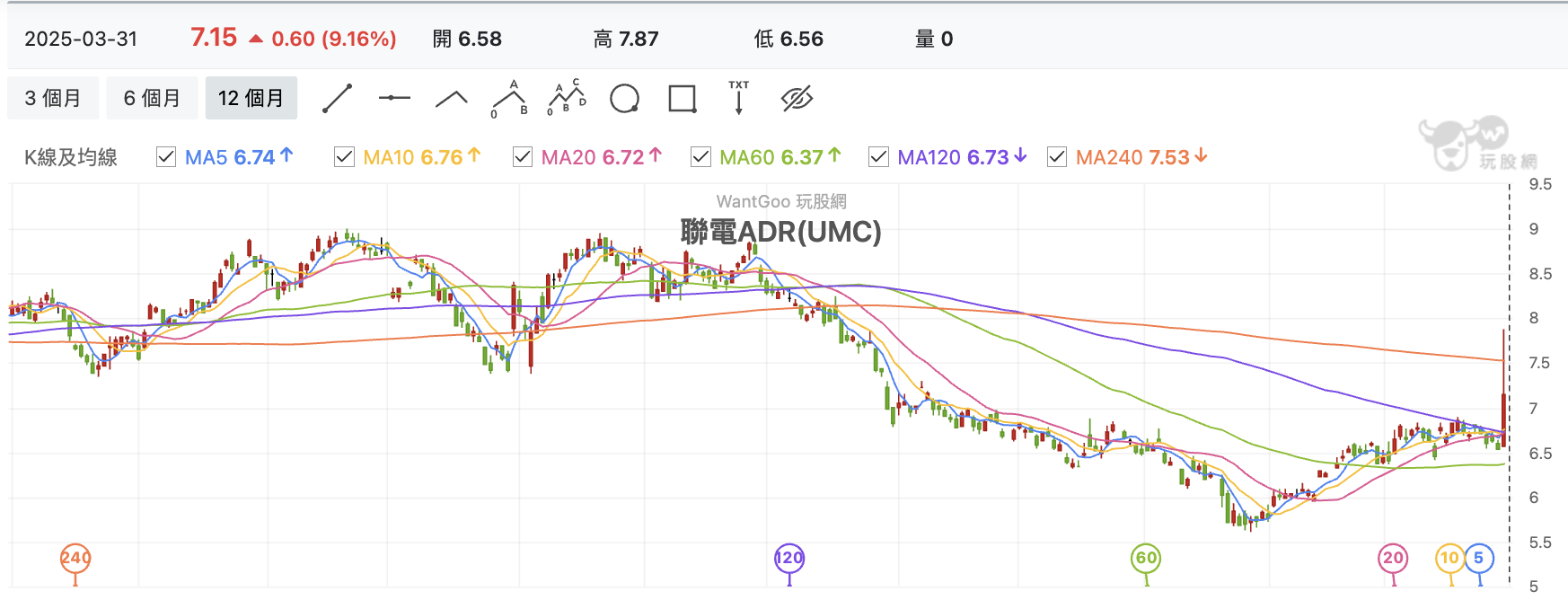Select the TXT text annotation tool
Screen dimensions: 1568x600
739,98
